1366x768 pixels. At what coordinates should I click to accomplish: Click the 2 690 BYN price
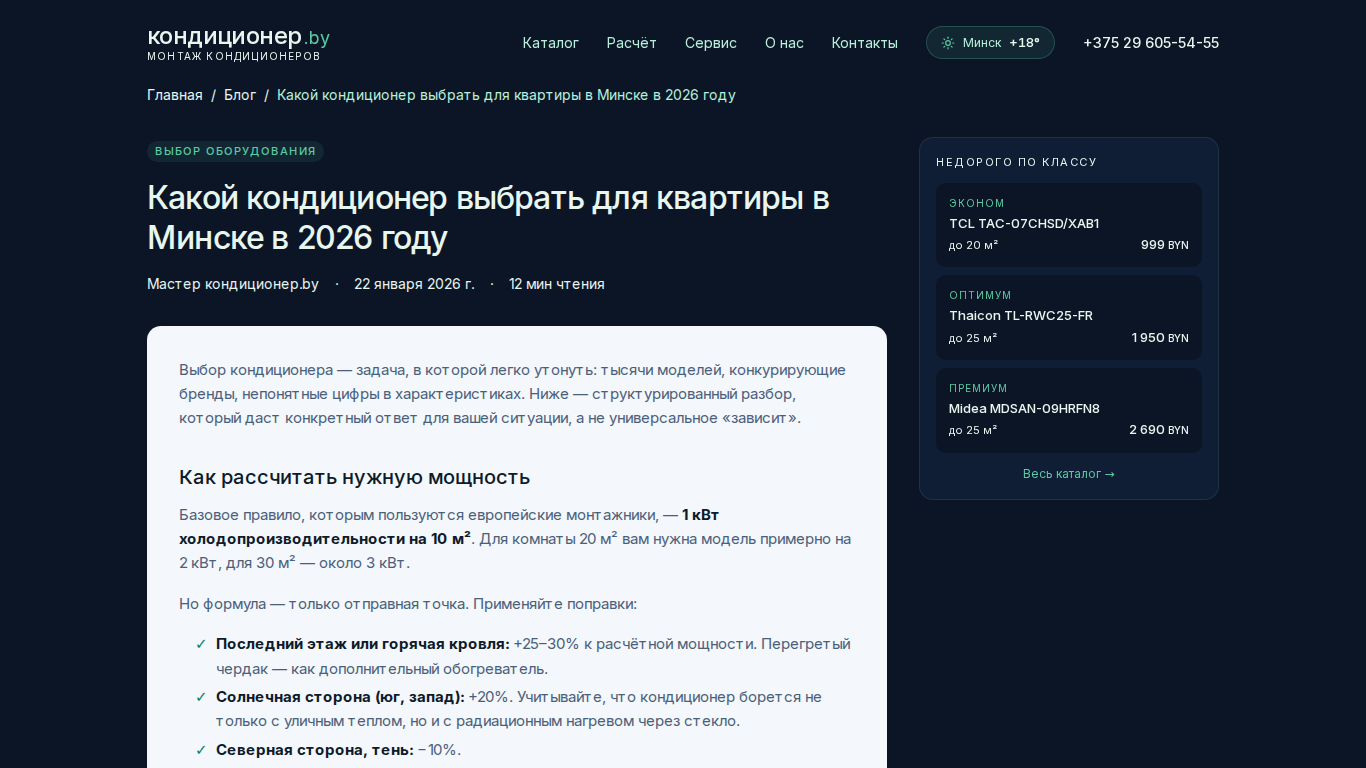click(1159, 430)
